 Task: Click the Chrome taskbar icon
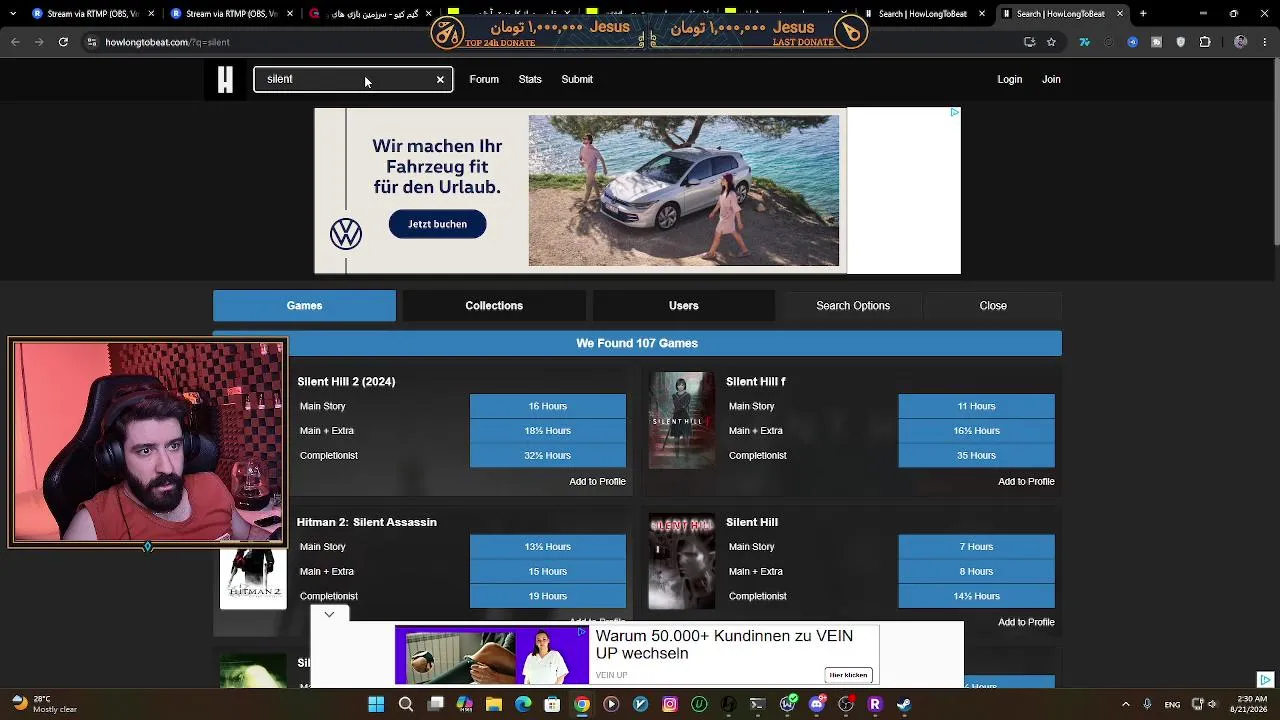tap(582, 704)
